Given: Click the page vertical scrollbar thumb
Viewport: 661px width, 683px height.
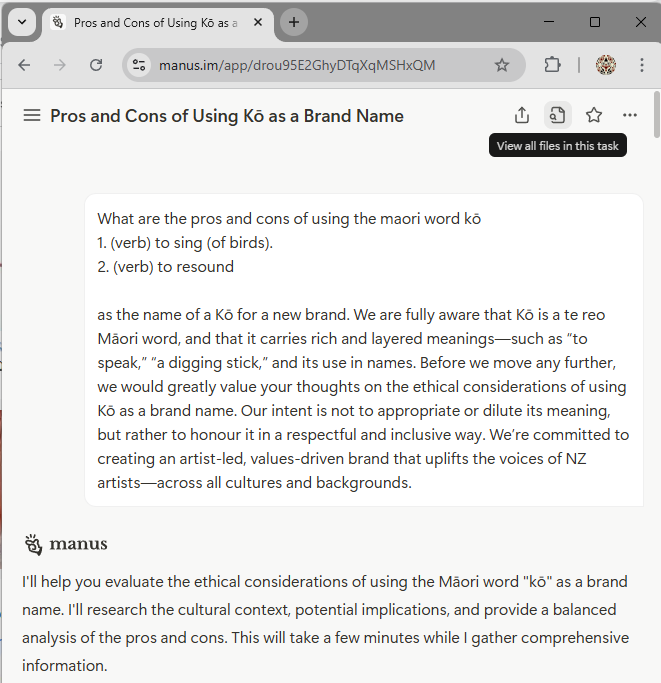Looking at the screenshot, I should (x=657, y=114).
